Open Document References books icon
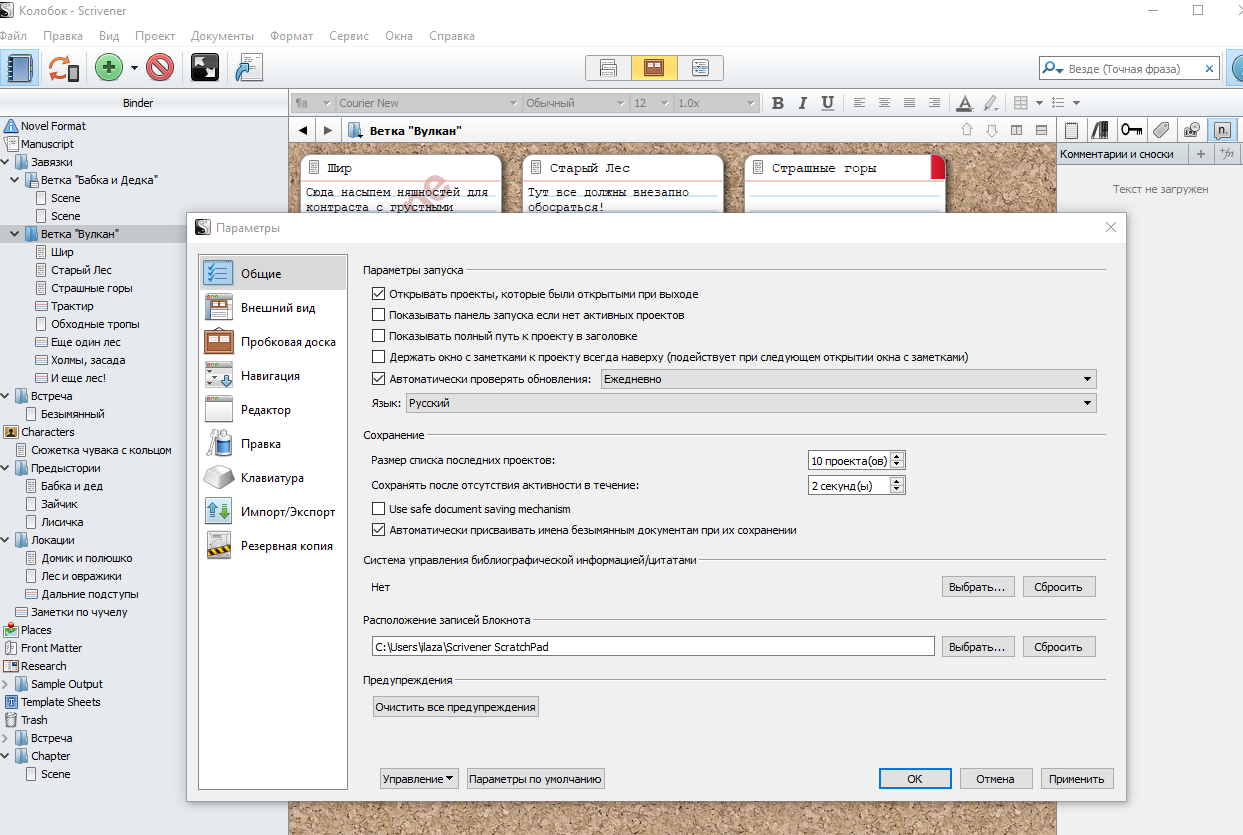The height and width of the screenshot is (835, 1243). 1101,130
